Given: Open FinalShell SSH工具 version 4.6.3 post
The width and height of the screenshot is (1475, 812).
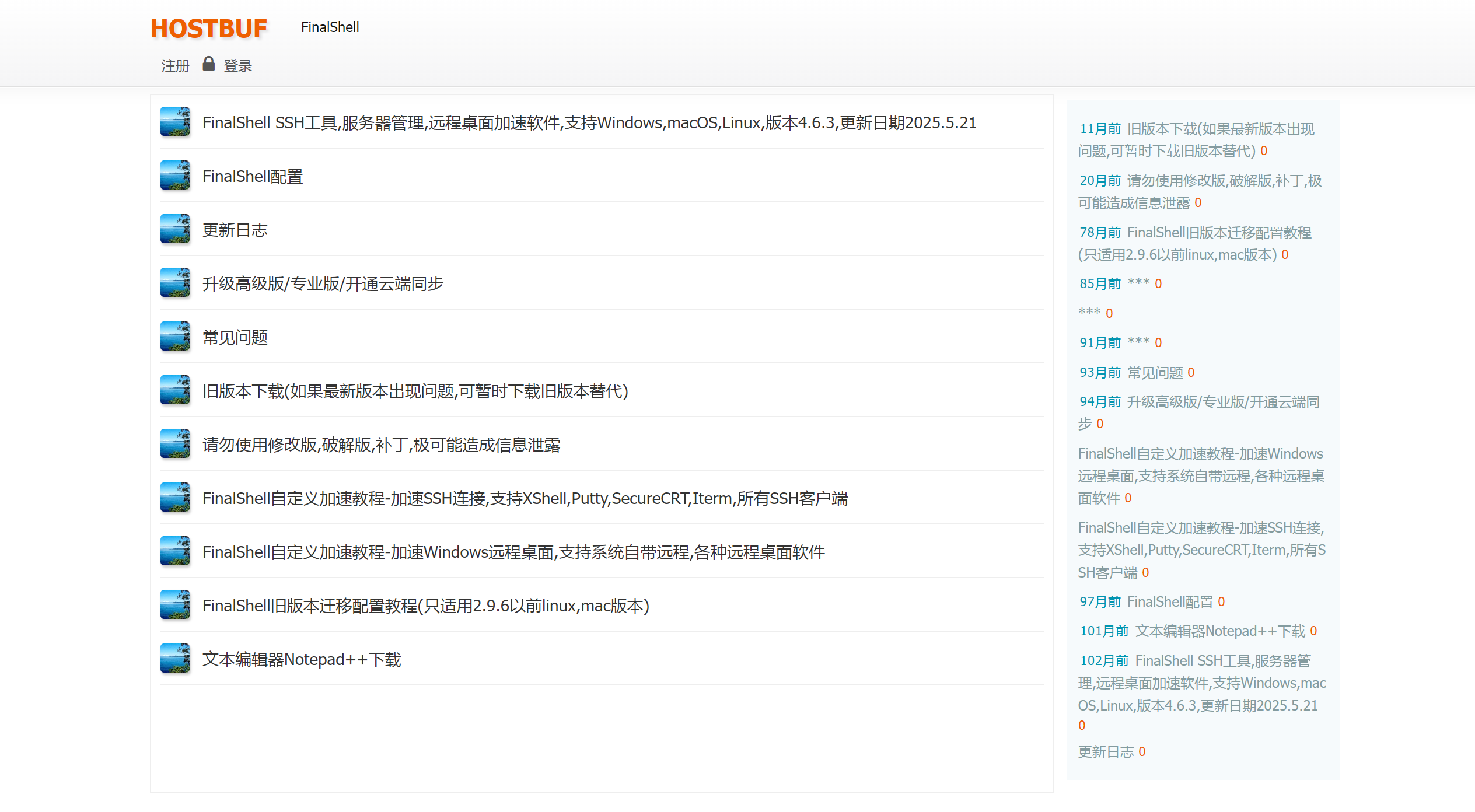Looking at the screenshot, I should [589, 123].
